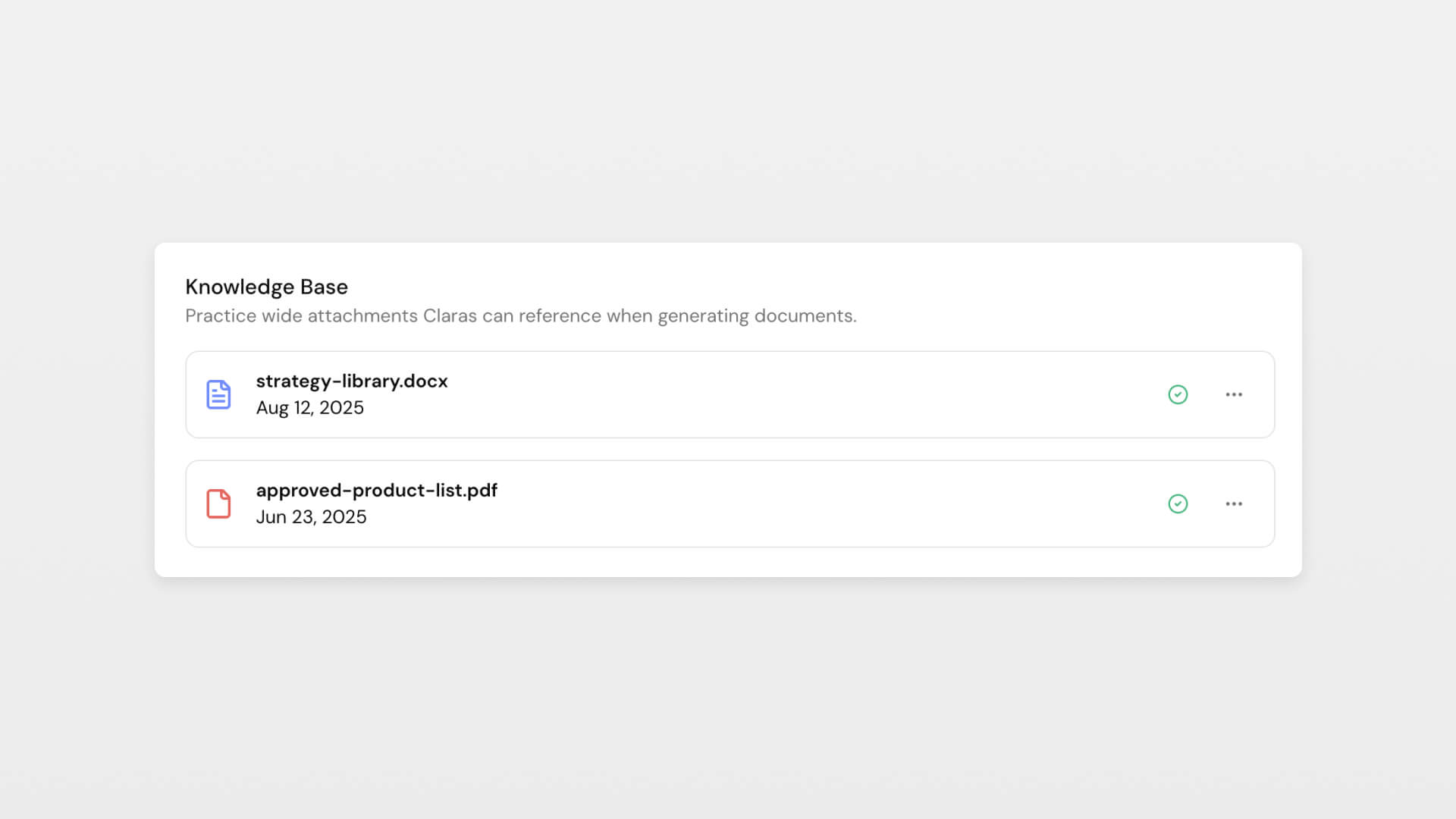Open strategy-library.docx
The height and width of the screenshot is (819, 1456).
(x=352, y=381)
